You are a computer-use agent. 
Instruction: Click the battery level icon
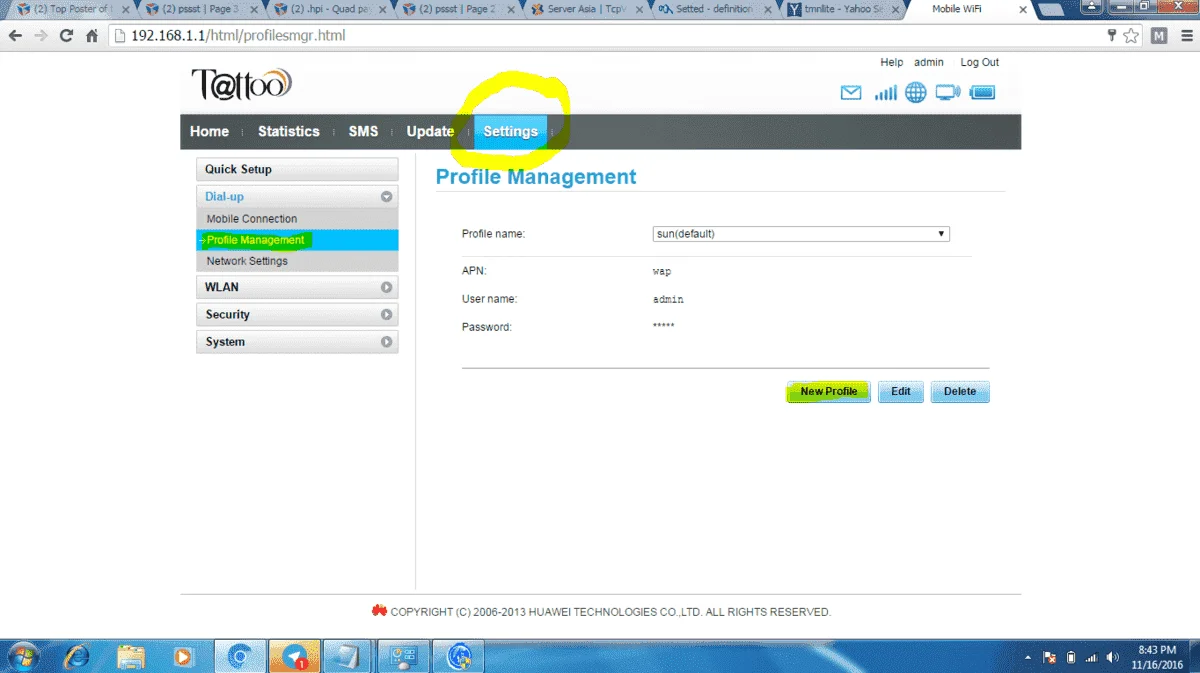coord(982,93)
